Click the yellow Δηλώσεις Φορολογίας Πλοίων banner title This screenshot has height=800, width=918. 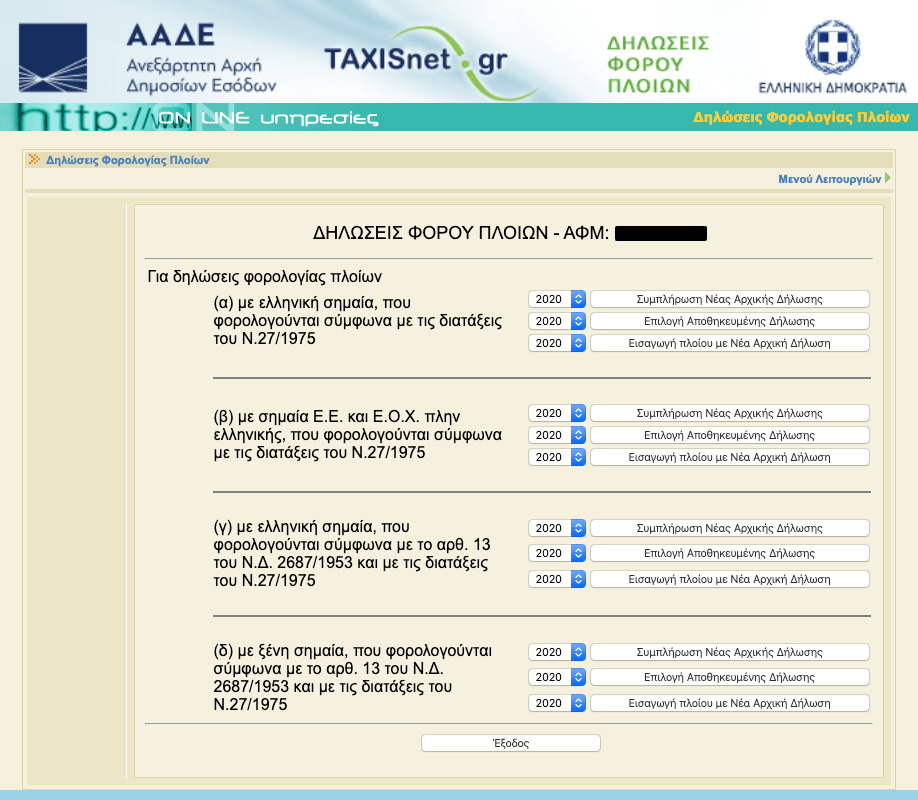pos(801,118)
